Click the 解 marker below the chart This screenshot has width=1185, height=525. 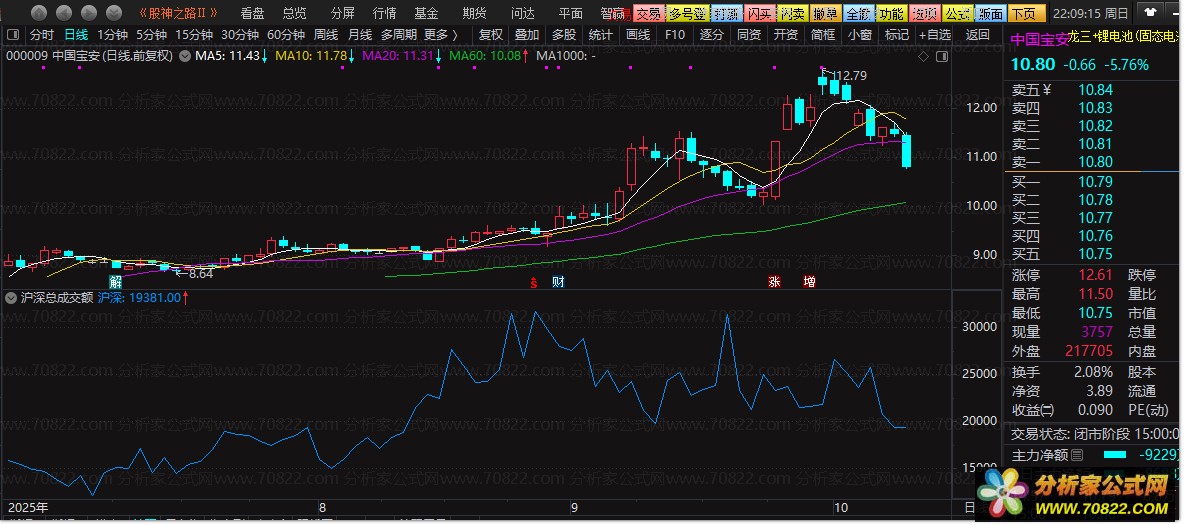[116, 283]
